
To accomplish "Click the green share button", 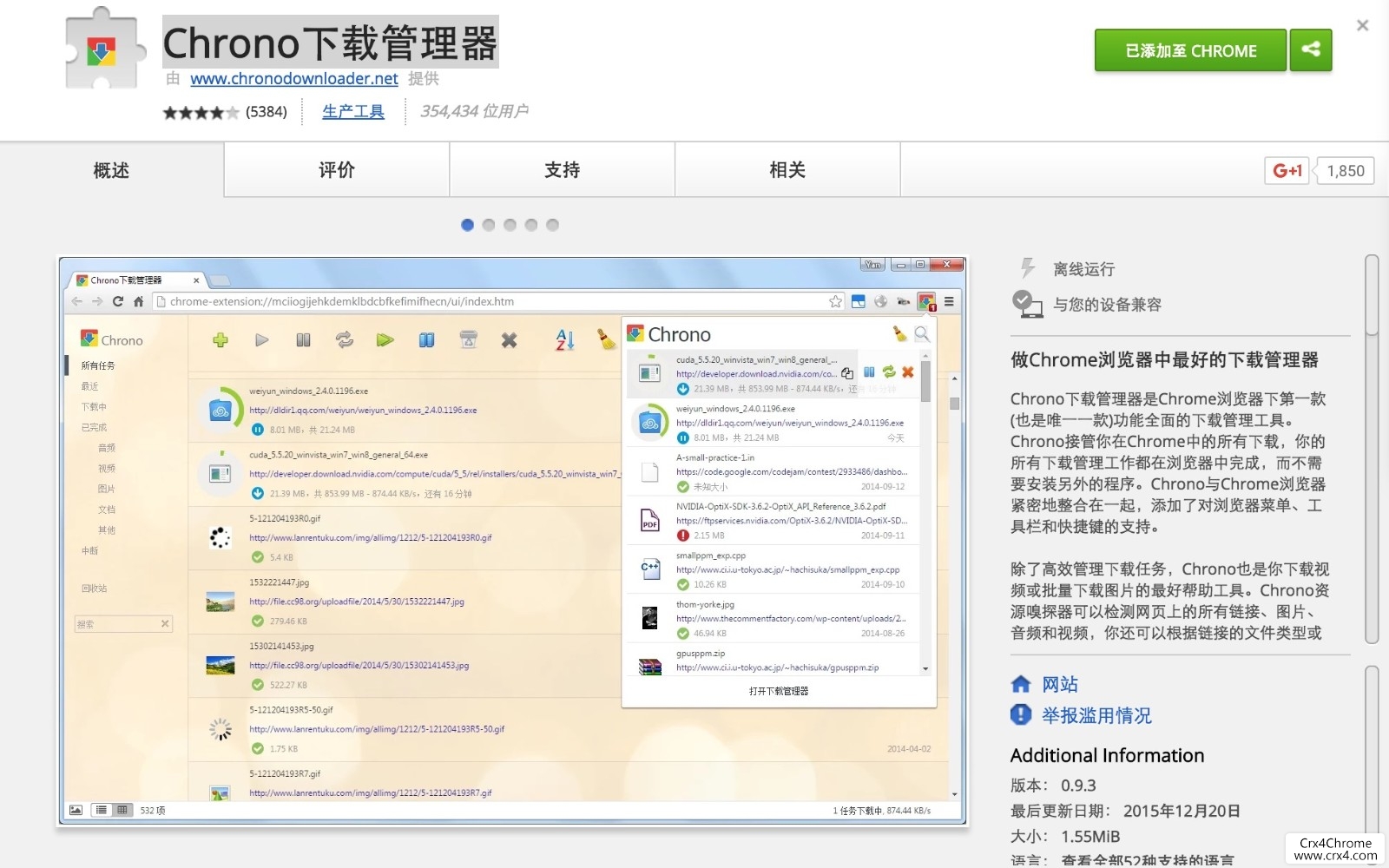I will coord(1310,49).
